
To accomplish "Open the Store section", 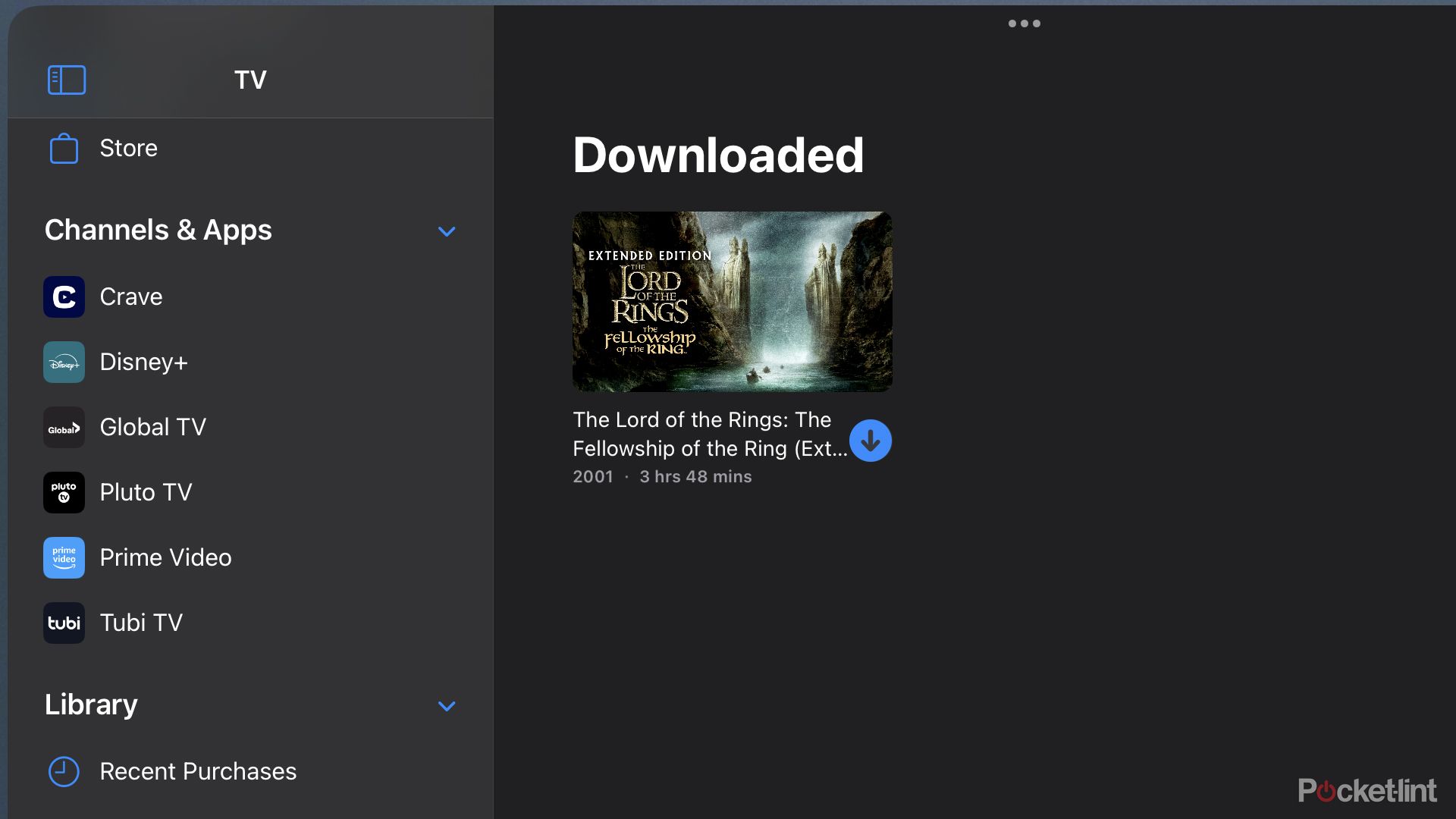I will click(128, 147).
